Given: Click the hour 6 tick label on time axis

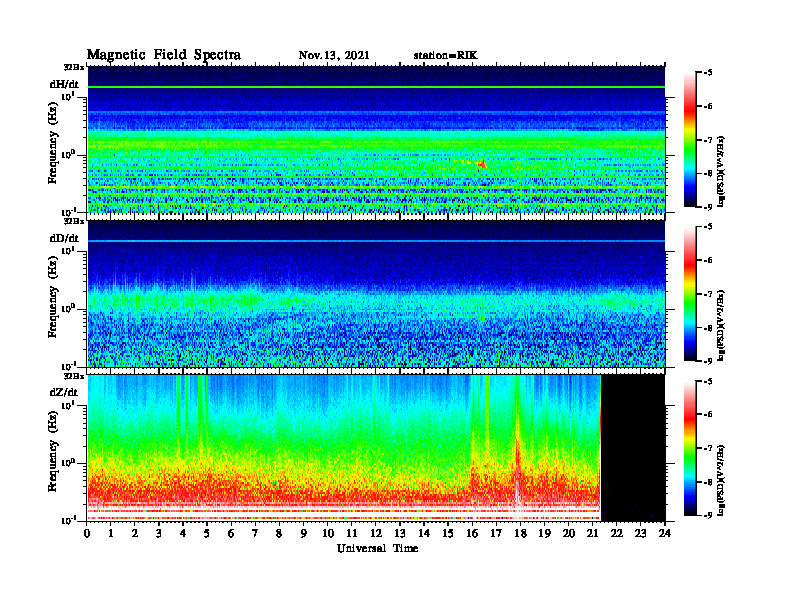Looking at the screenshot, I should 231,534.
